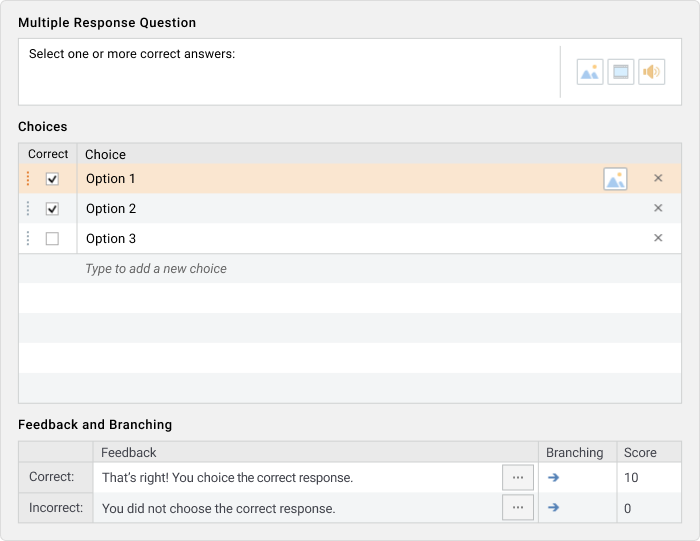Insert image for Option 1 choice
Image resolution: width=700 pixels, height=541 pixels.
coord(615,179)
